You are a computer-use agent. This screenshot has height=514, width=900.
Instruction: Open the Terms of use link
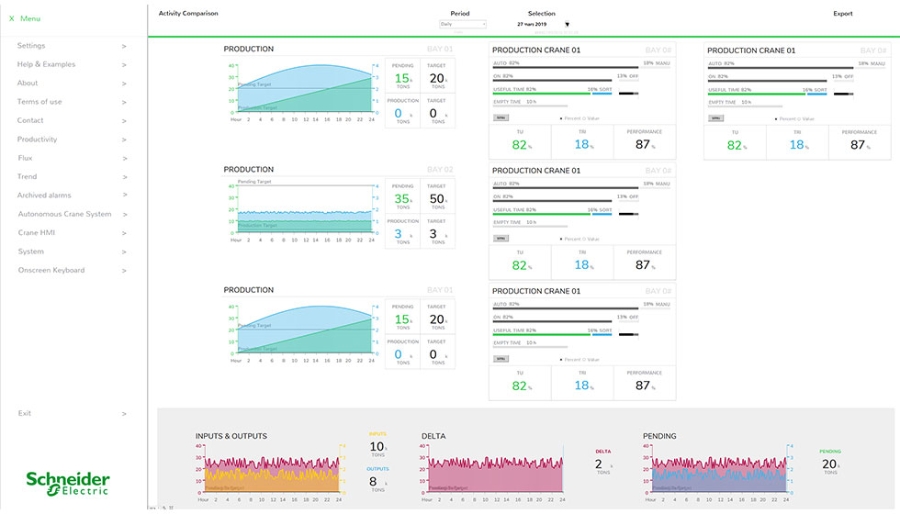(39, 102)
